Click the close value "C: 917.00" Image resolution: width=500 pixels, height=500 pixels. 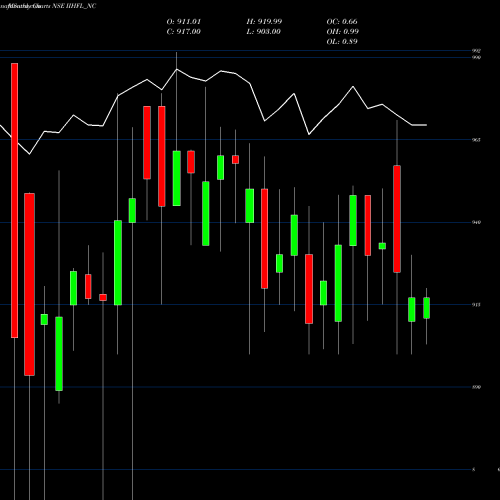tap(184, 32)
